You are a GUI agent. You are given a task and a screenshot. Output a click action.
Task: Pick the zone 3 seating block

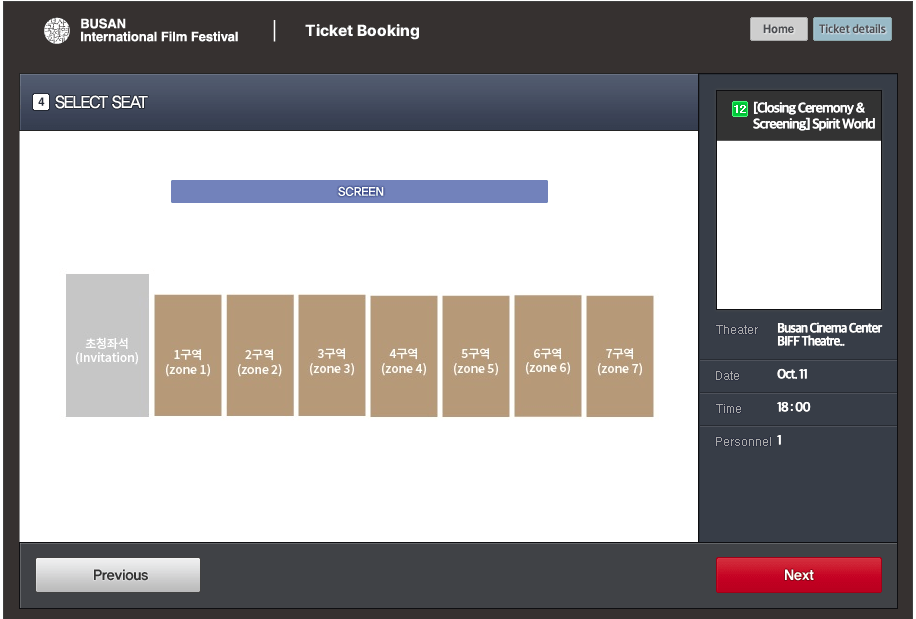(x=332, y=355)
